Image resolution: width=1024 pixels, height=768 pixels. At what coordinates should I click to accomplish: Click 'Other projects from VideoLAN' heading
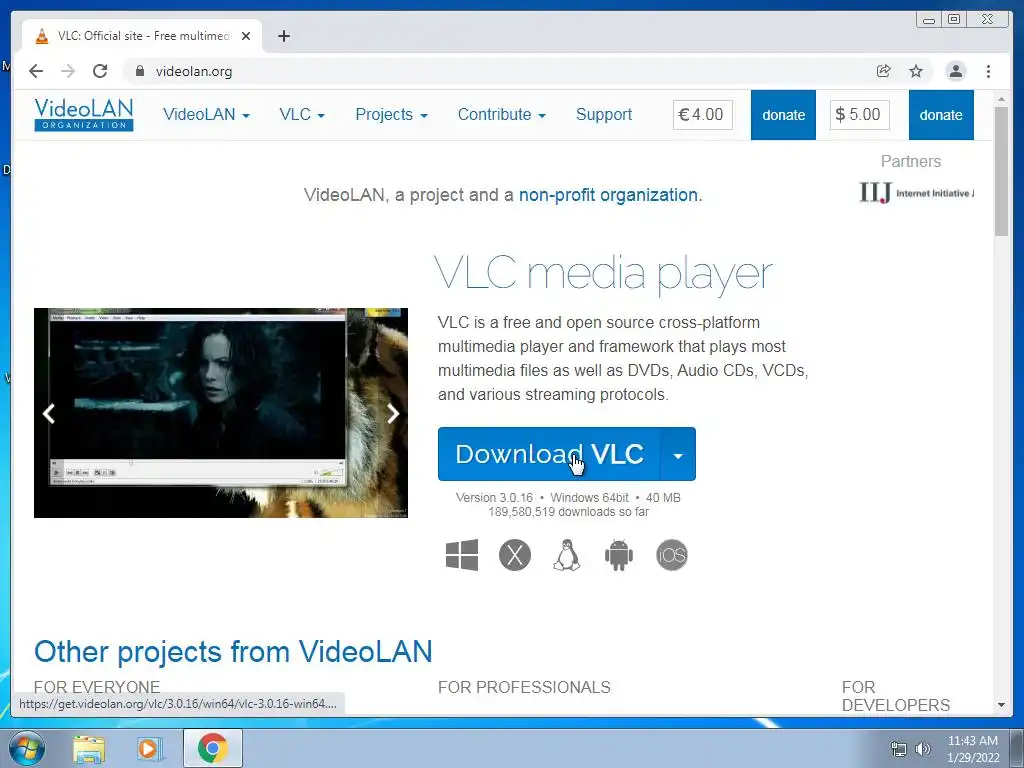[x=233, y=651]
